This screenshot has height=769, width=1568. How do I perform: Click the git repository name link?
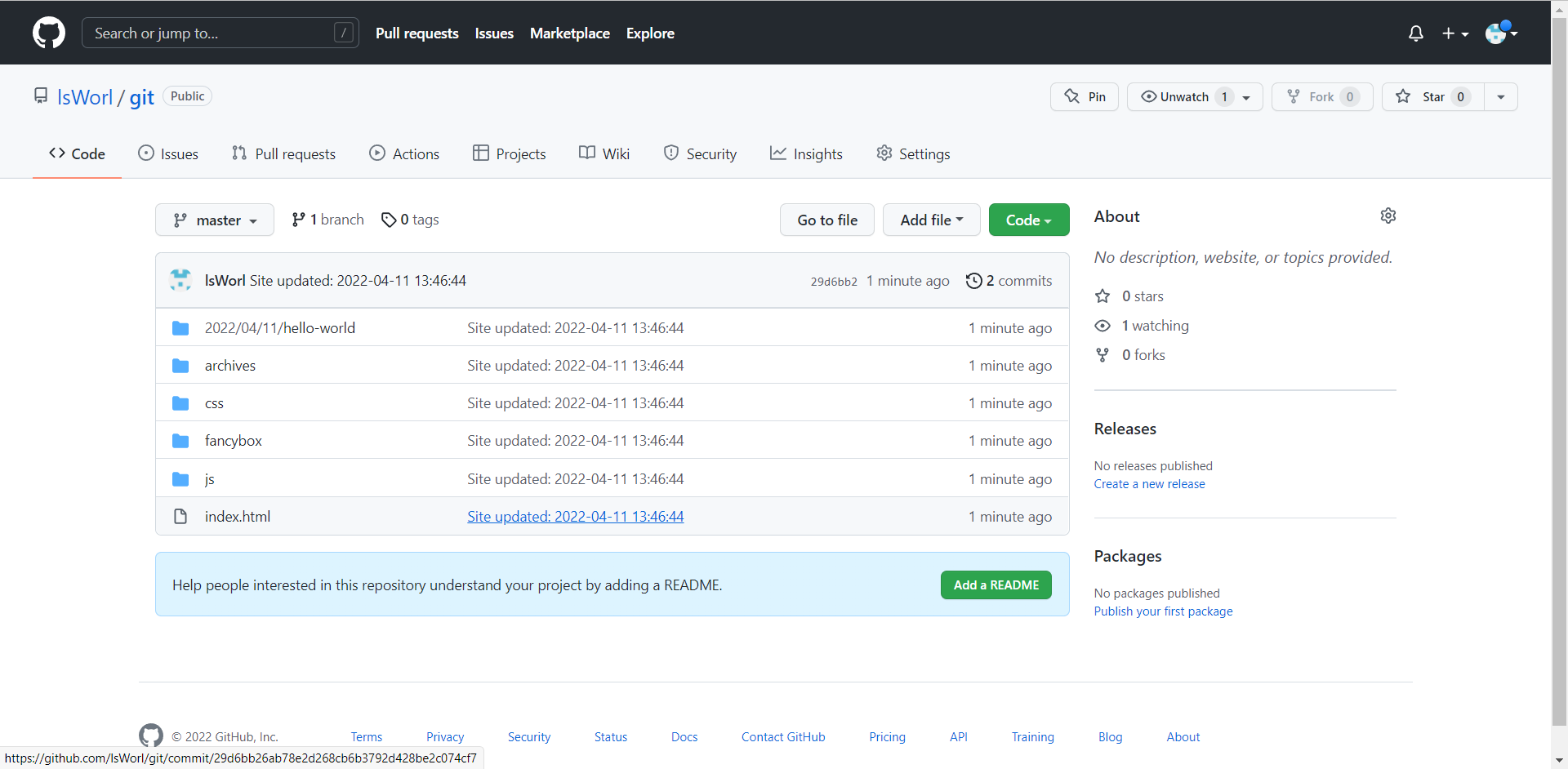(x=141, y=97)
